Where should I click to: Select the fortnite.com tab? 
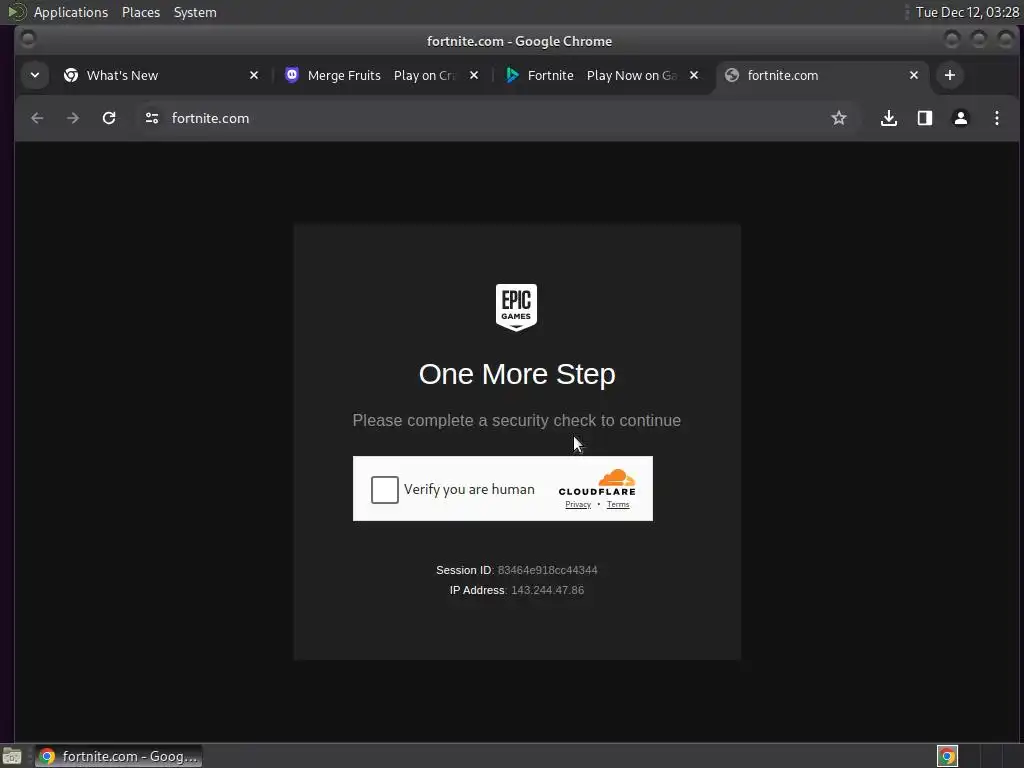coord(823,75)
